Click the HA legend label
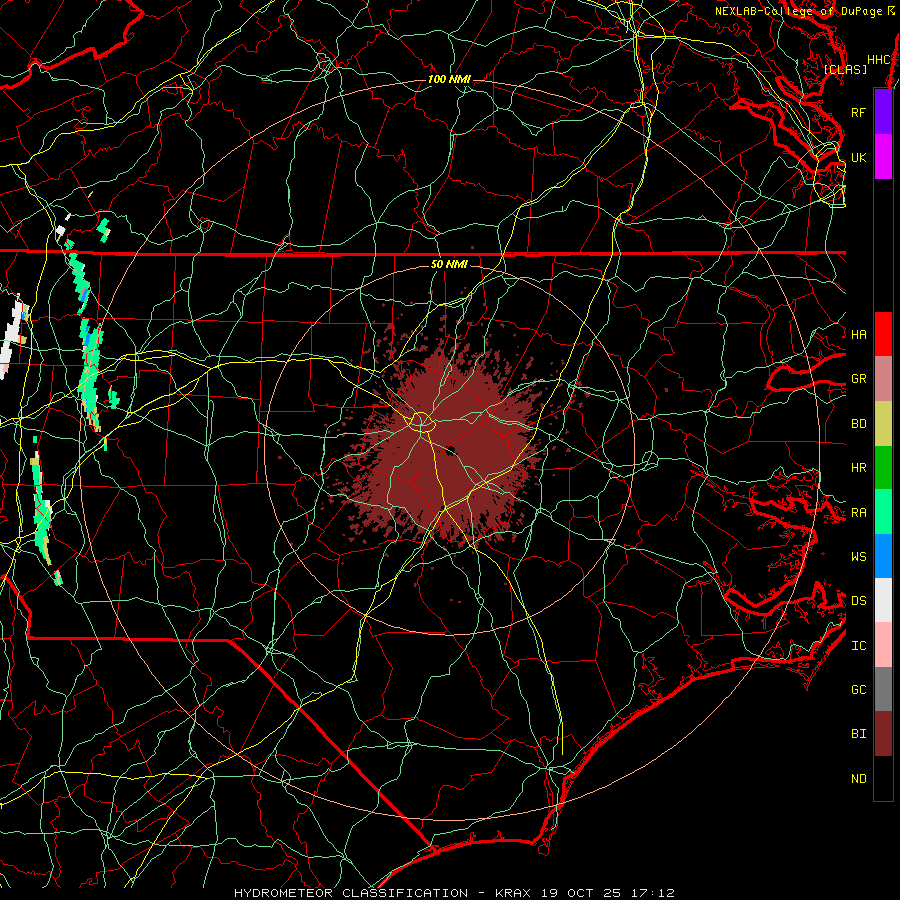Image resolution: width=900 pixels, height=900 pixels. 858,335
